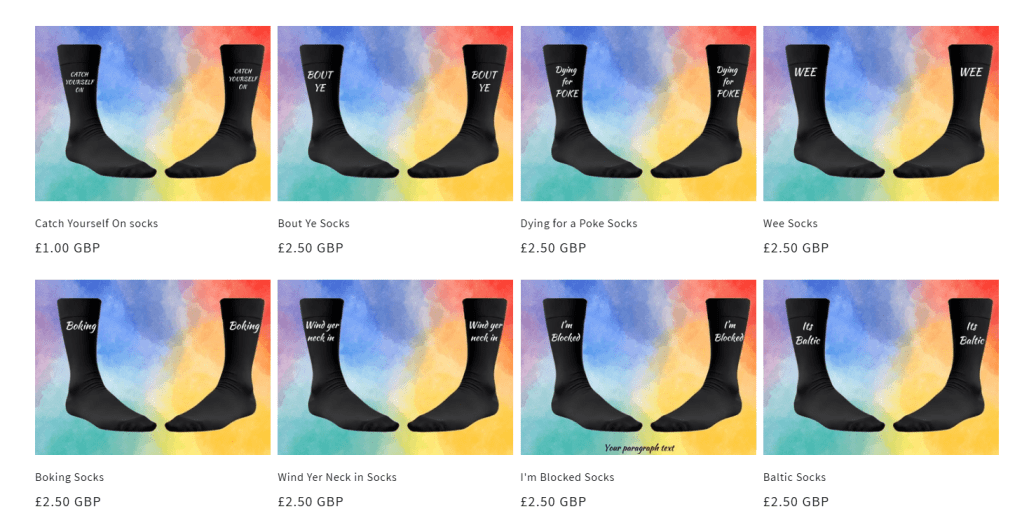Open the I'm Blocked socks image
This screenshot has height=516, width=1022.
coord(638,367)
